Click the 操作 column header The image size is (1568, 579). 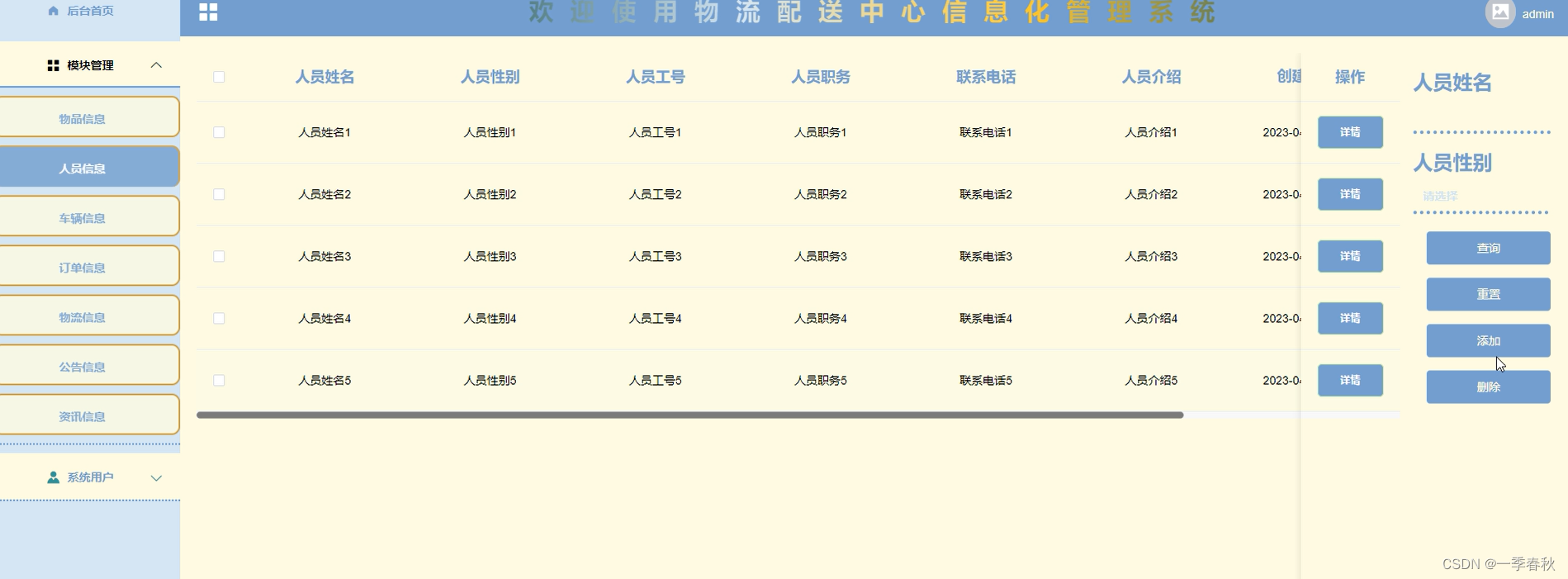pos(1350,77)
